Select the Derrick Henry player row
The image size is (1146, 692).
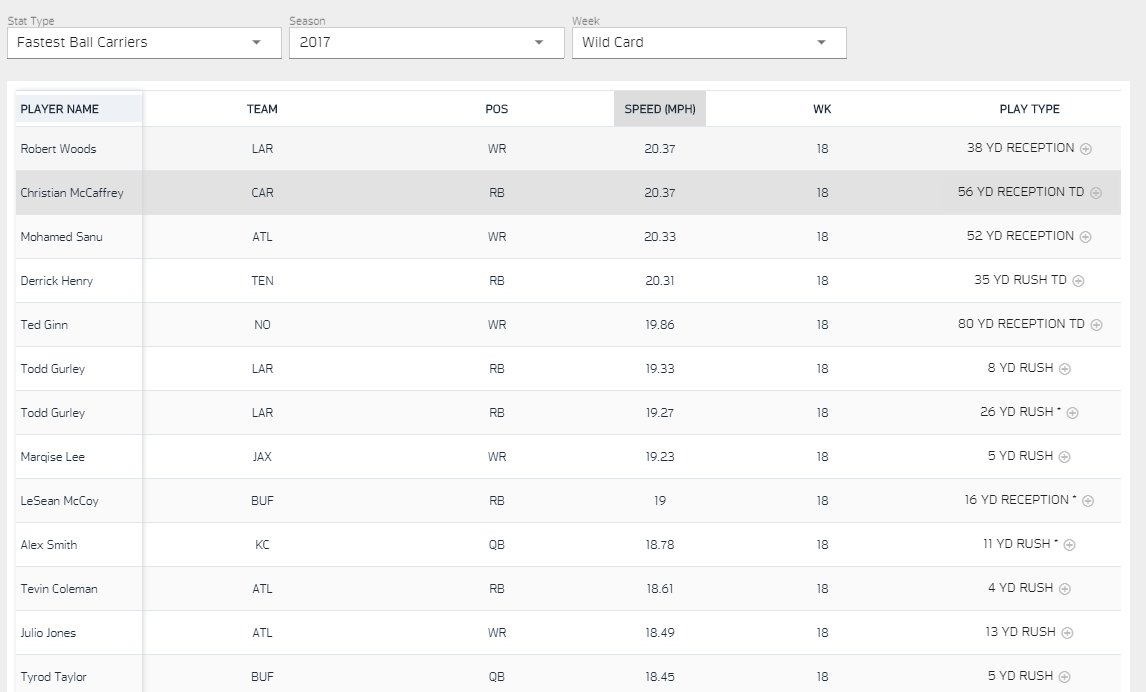coord(57,281)
